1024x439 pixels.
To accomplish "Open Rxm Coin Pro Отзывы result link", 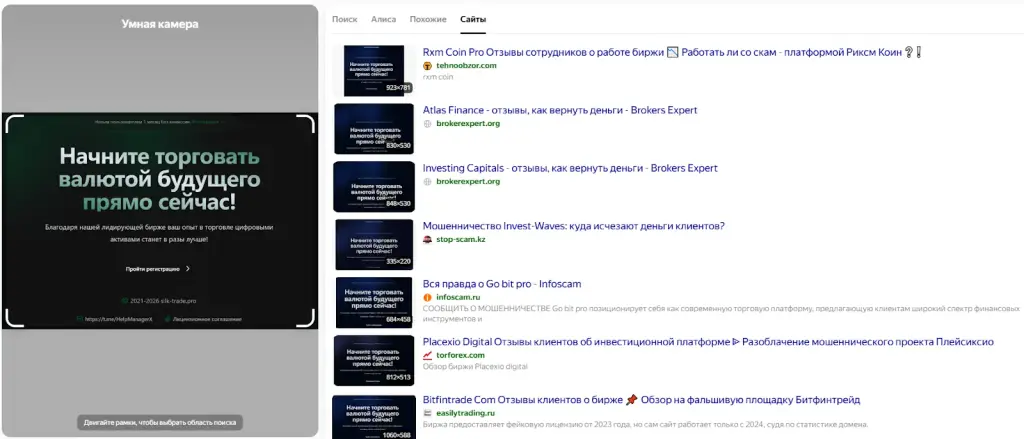I will coord(671,52).
